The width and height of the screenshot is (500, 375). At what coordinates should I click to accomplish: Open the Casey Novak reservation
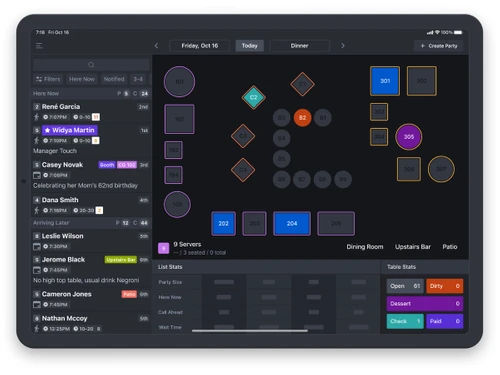coord(91,175)
